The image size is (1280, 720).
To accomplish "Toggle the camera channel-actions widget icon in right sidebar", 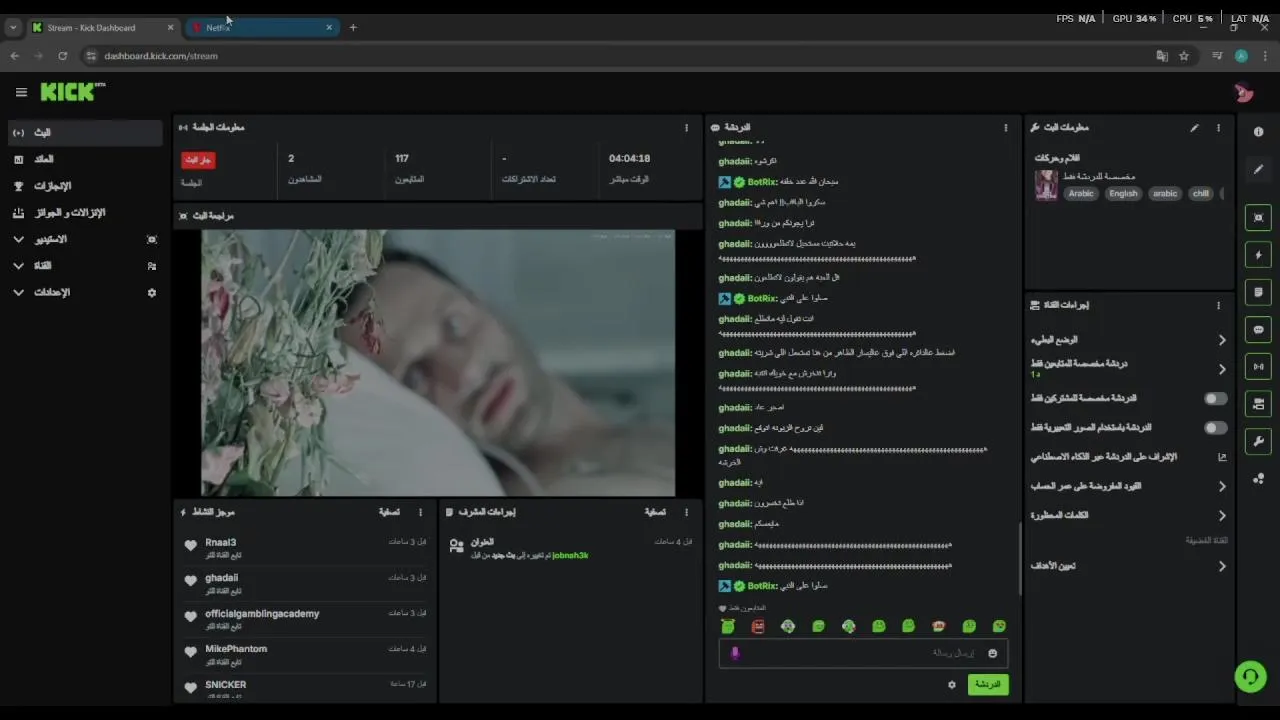I will pos(1258,403).
